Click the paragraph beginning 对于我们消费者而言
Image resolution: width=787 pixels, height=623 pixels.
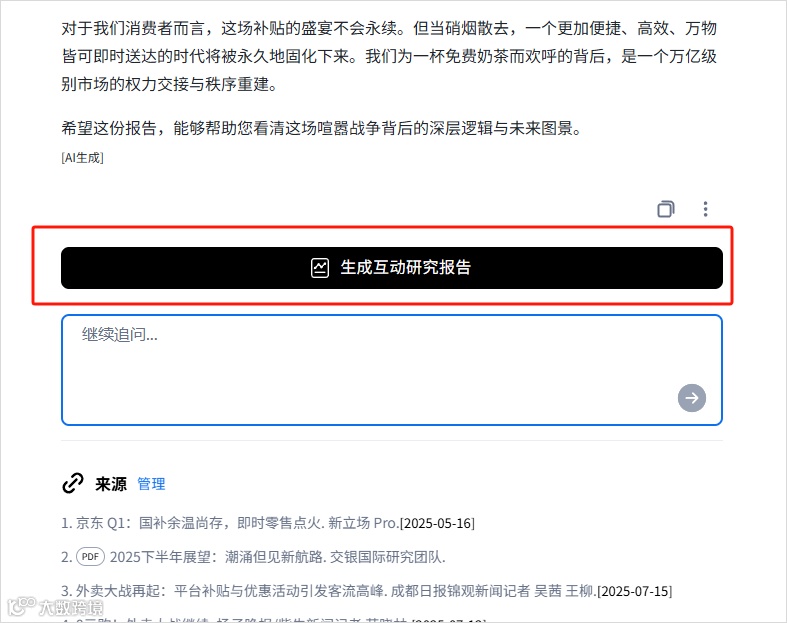pos(389,56)
